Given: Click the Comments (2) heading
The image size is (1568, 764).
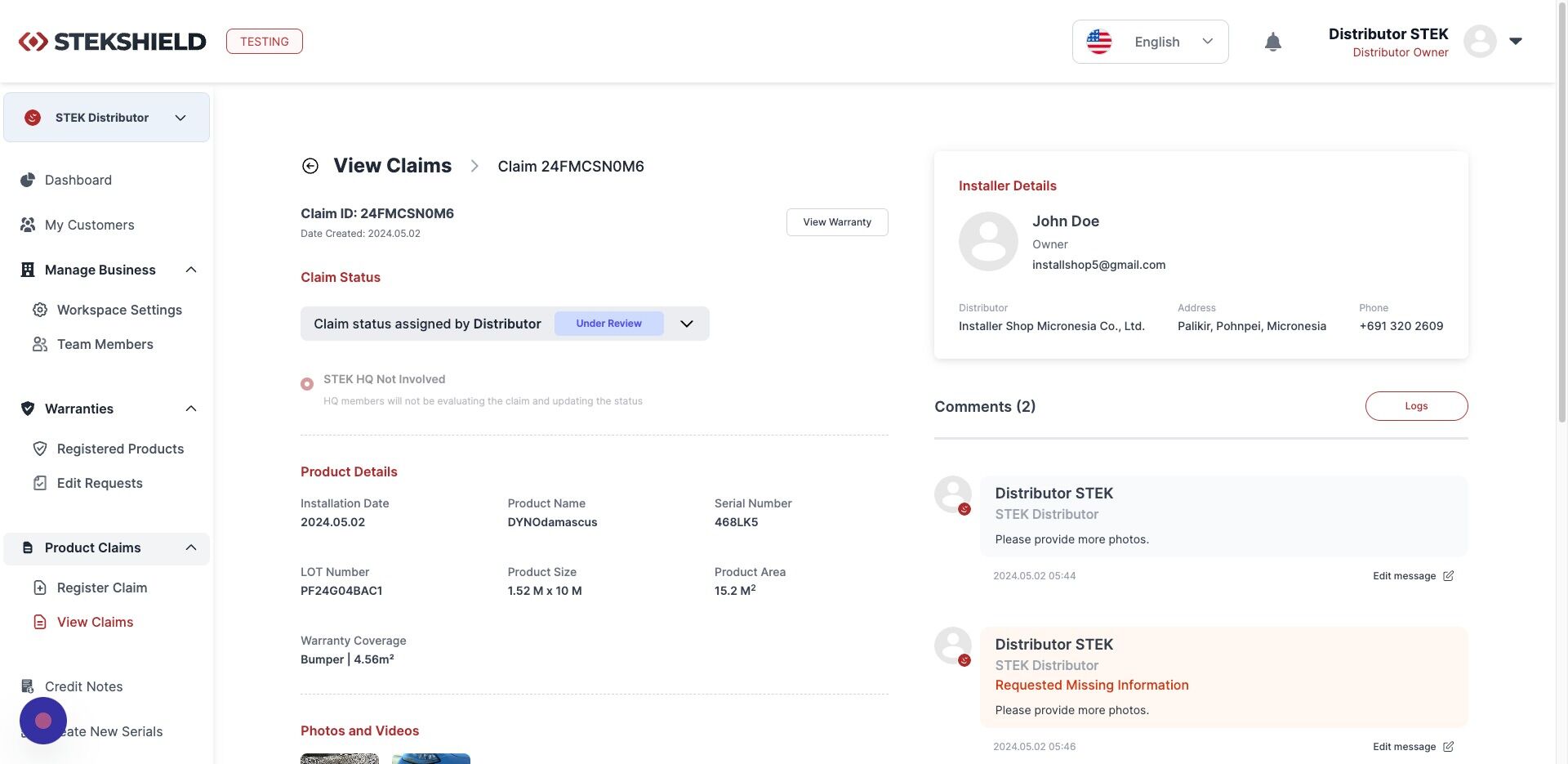Looking at the screenshot, I should (x=985, y=407).
